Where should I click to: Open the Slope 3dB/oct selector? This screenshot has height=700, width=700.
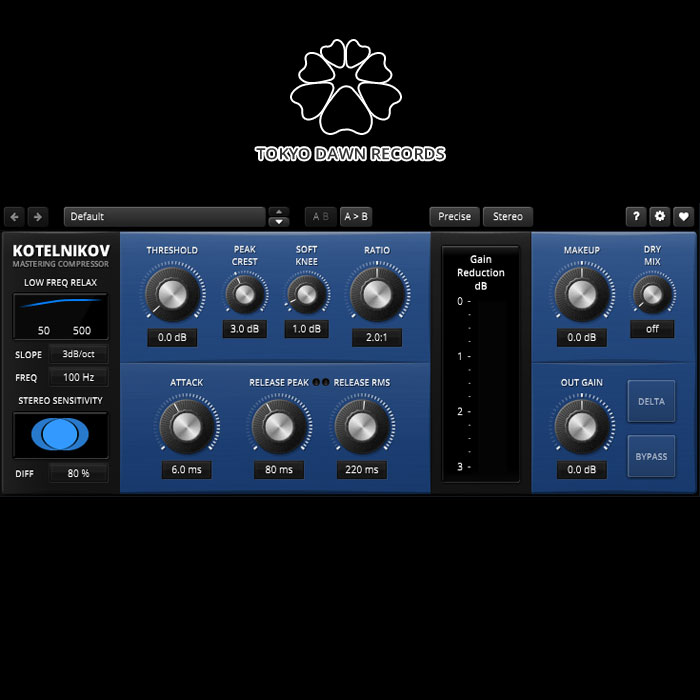[79, 354]
